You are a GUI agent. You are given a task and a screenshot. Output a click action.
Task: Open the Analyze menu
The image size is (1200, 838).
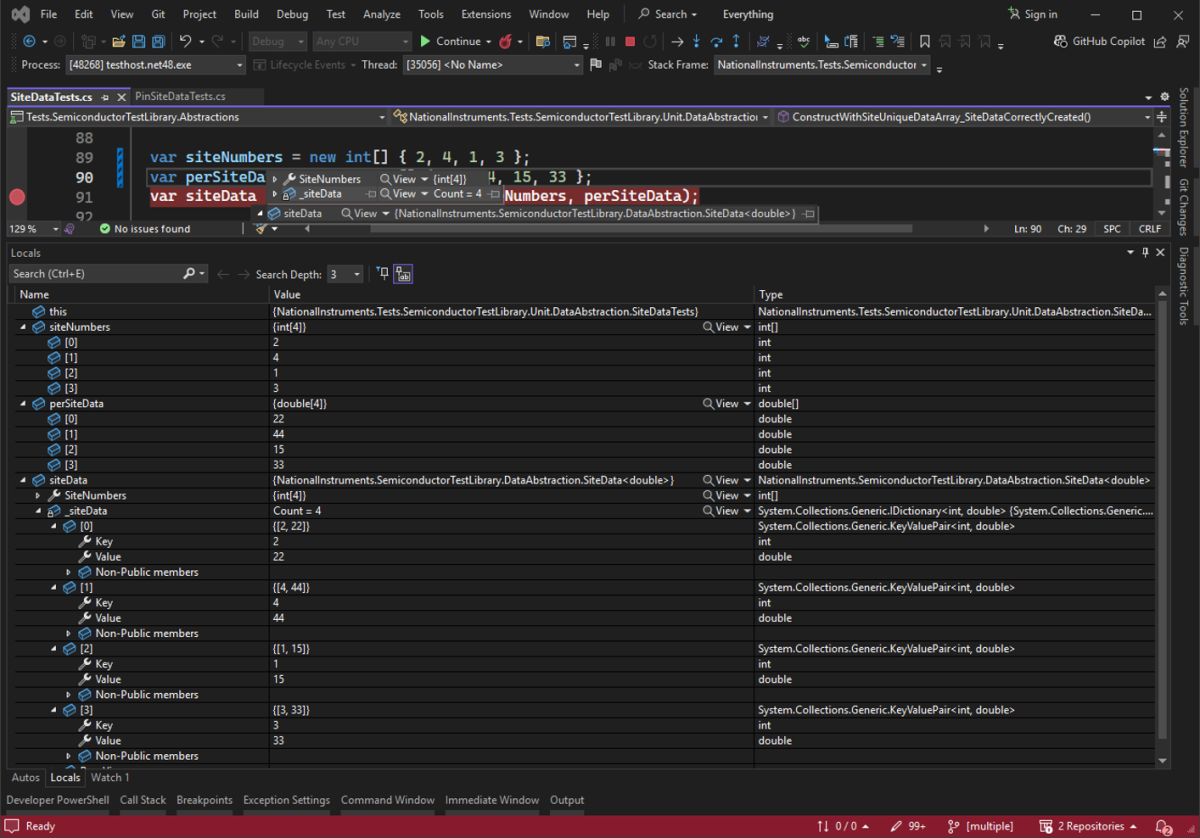tap(381, 14)
